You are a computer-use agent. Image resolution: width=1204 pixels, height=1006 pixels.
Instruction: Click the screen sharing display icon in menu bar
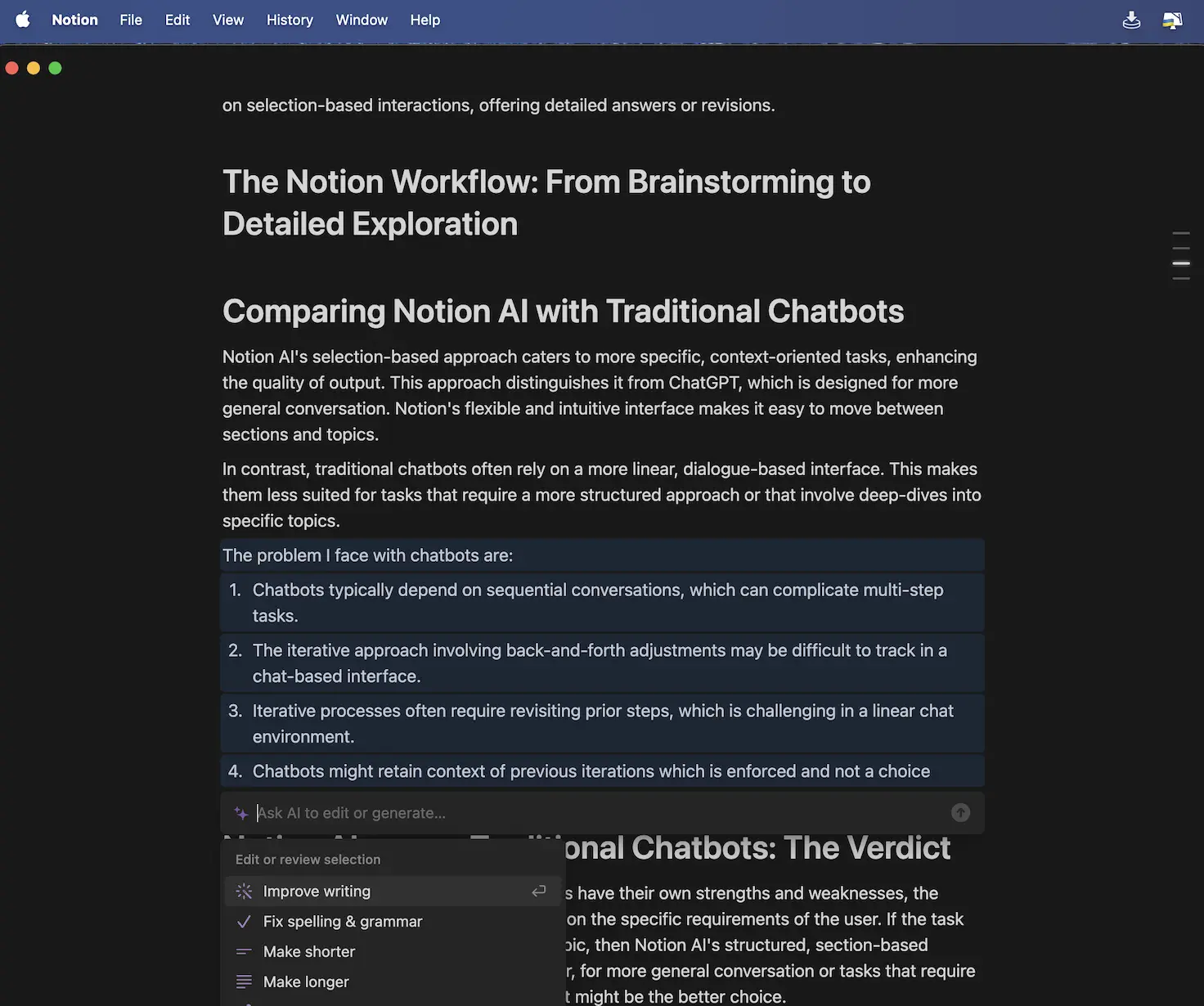(1172, 20)
